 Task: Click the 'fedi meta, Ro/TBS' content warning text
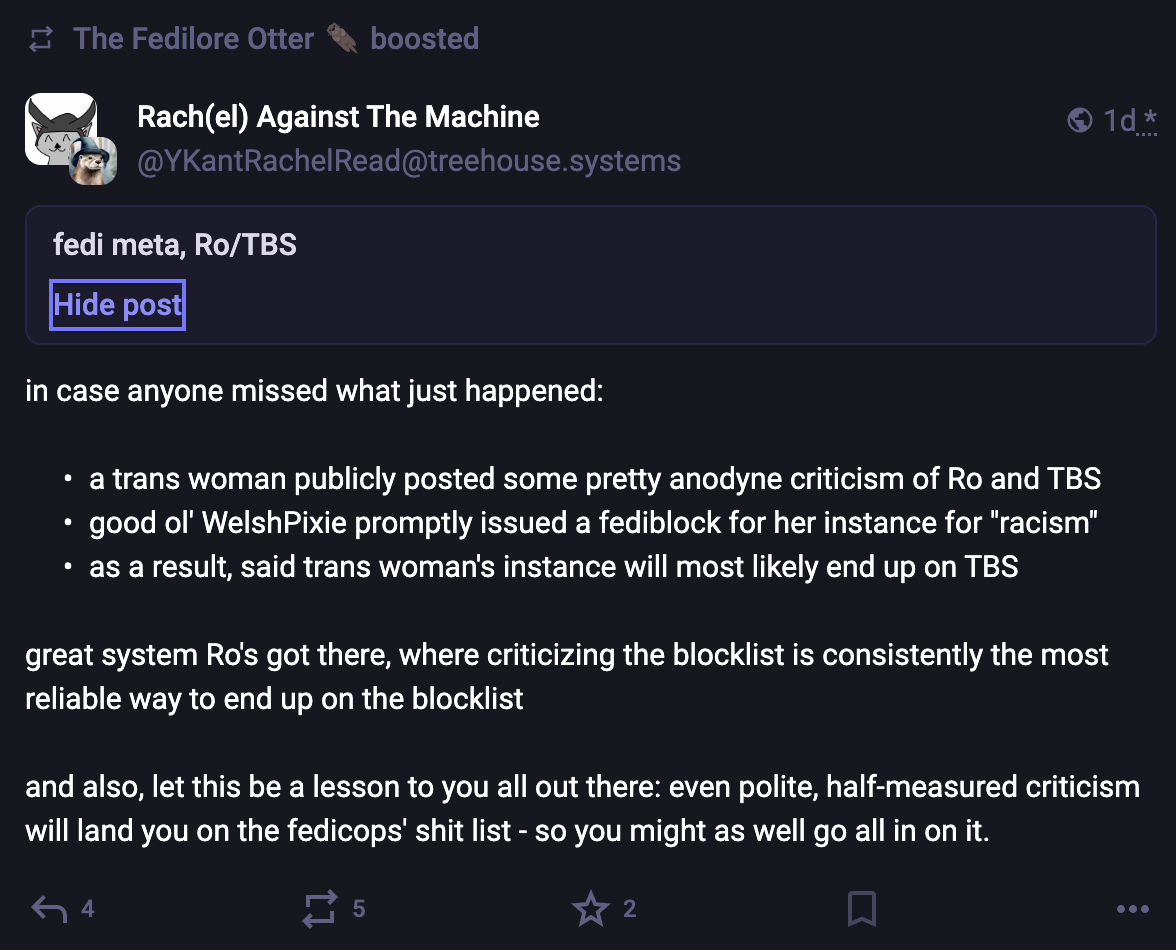click(x=175, y=244)
